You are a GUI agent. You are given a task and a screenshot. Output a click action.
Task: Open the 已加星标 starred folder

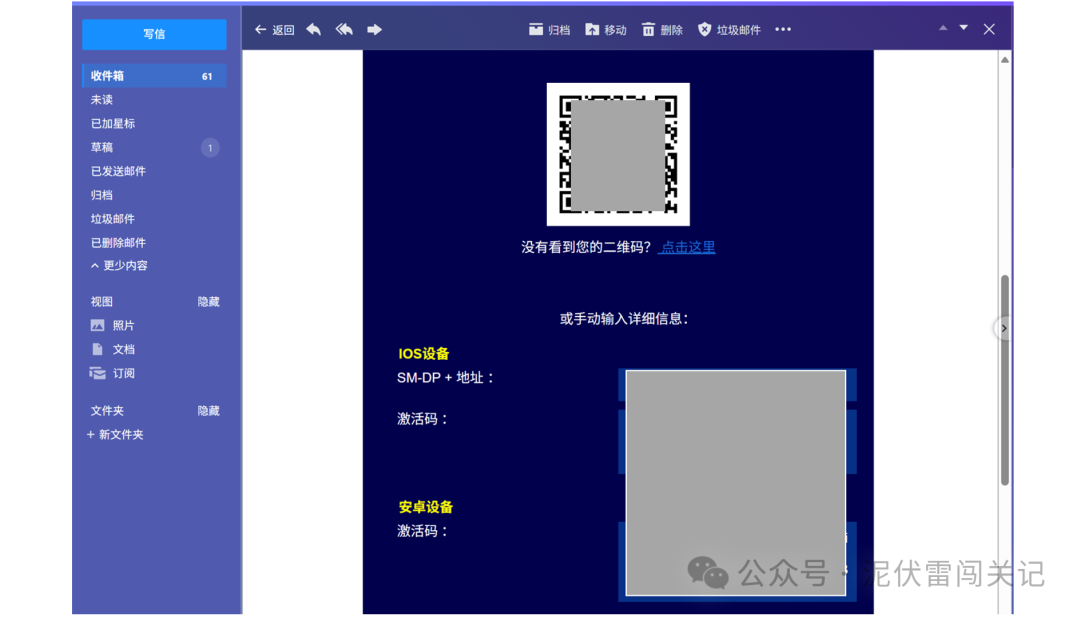tap(113, 124)
